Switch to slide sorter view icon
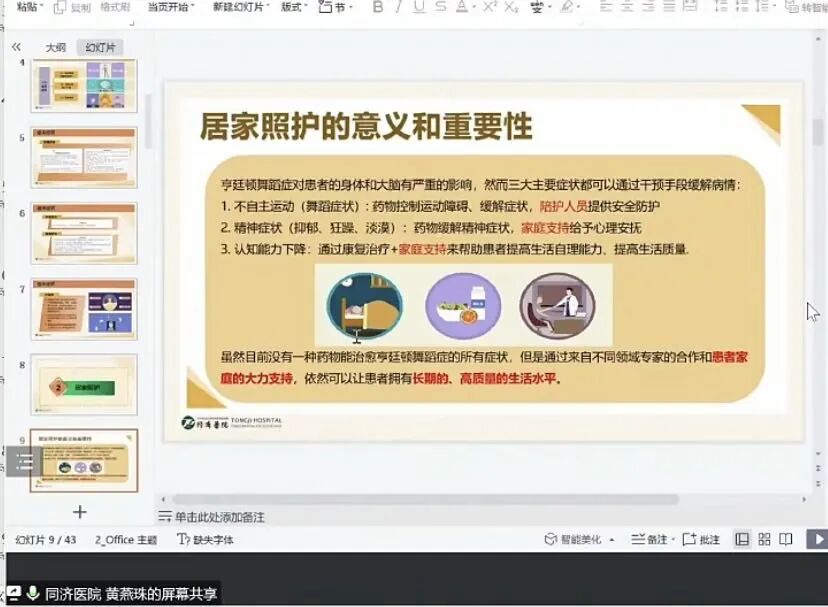This screenshot has width=828, height=607. point(764,538)
